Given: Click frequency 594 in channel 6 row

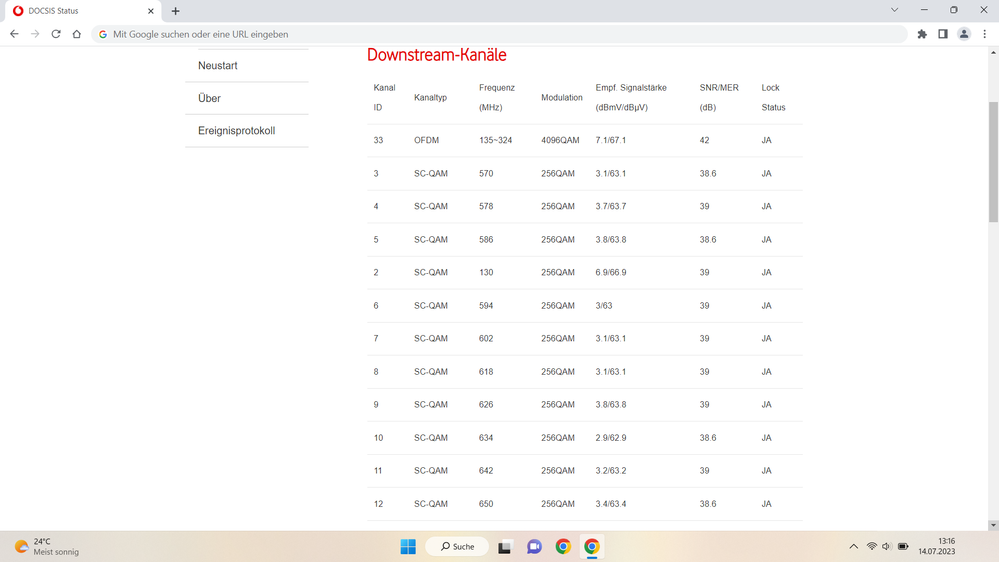Looking at the screenshot, I should click(x=486, y=306).
